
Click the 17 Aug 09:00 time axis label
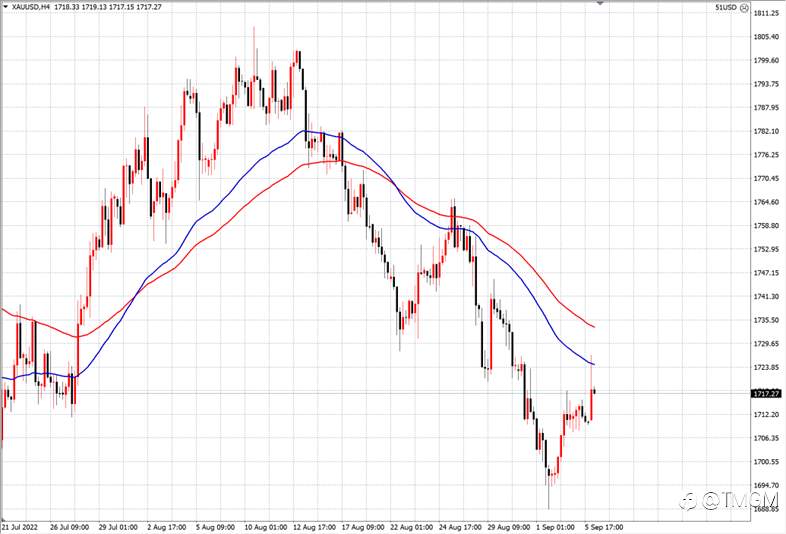(363, 527)
